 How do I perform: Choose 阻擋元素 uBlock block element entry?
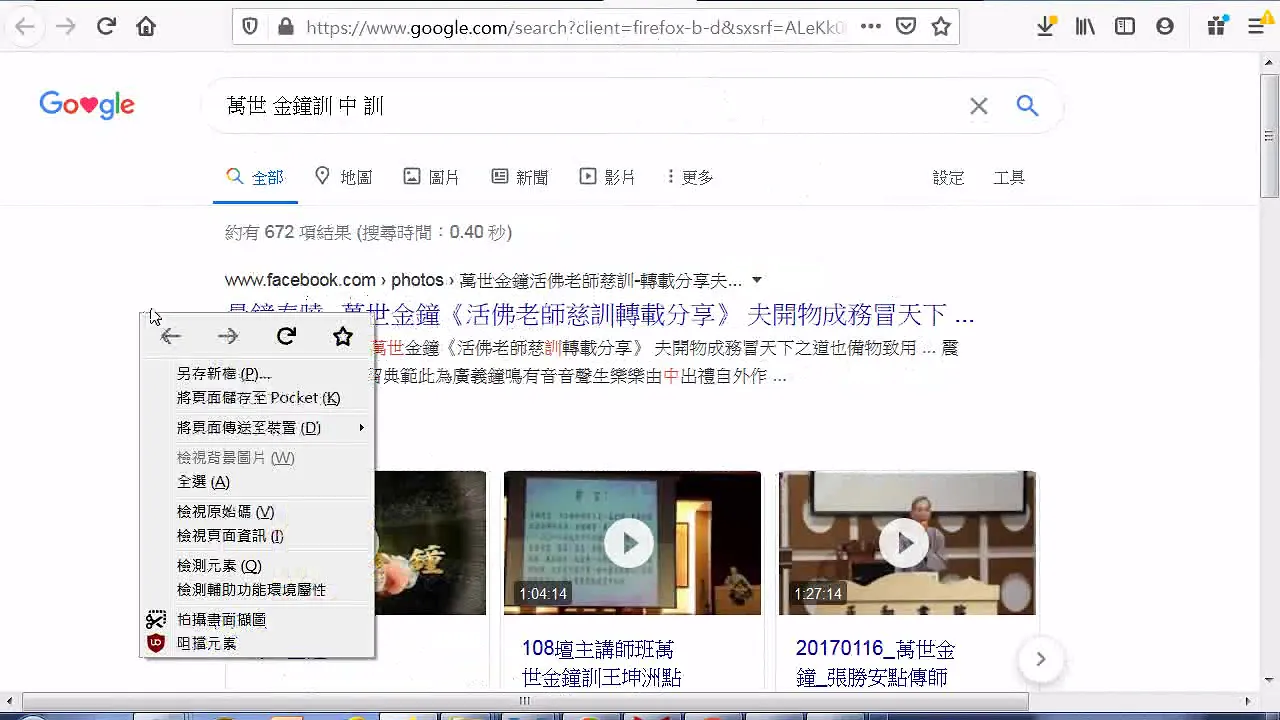257,644
